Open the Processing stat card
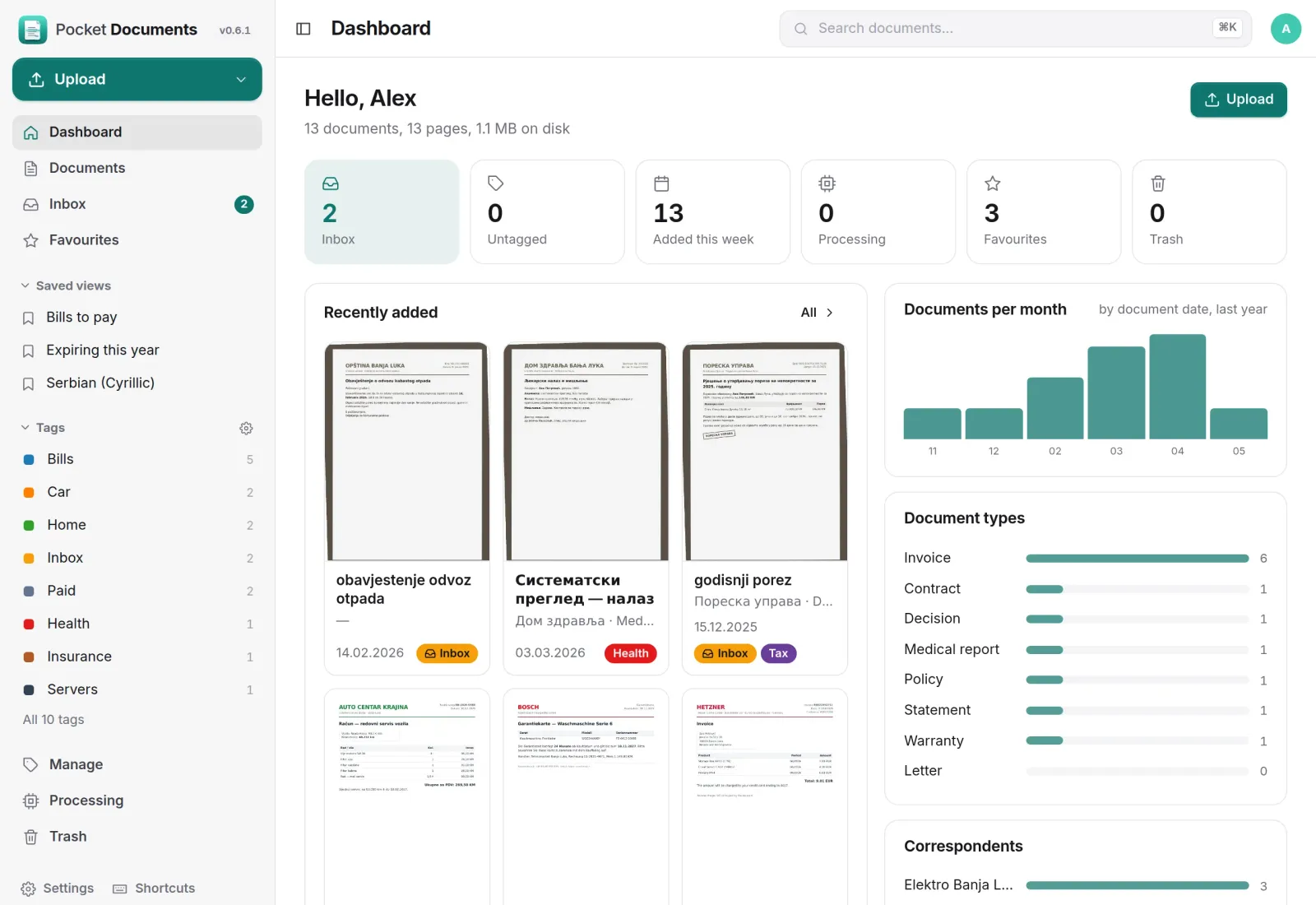 pyautogui.click(x=878, y=211)
